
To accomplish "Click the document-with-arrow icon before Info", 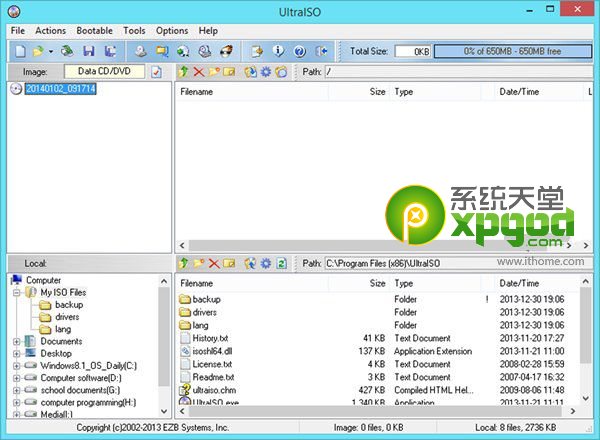I will coord(257,51).
